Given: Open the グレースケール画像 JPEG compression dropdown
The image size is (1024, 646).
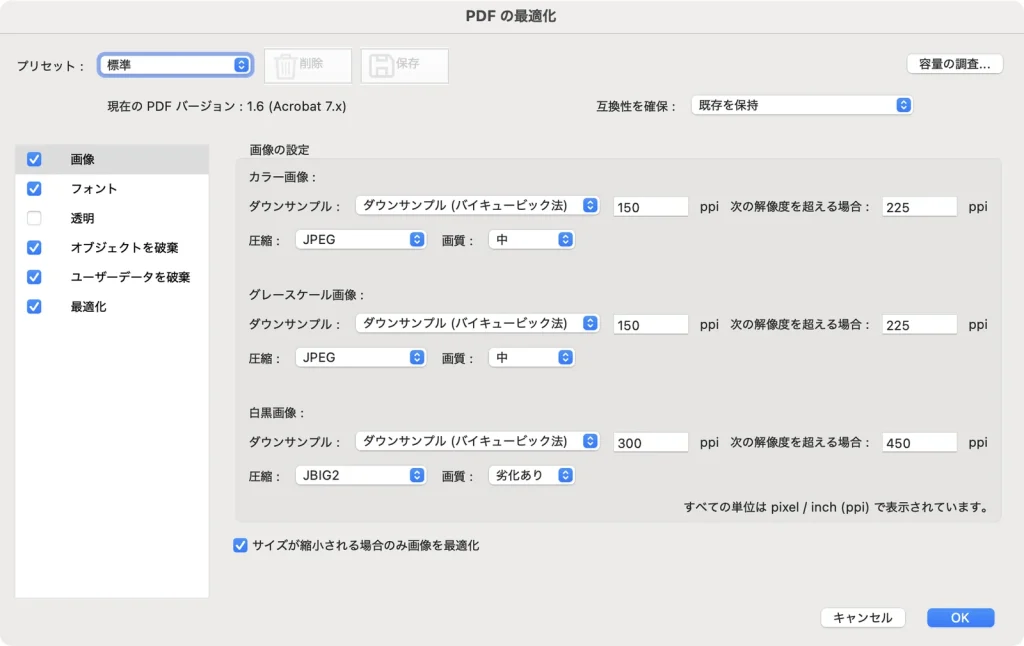Looking at the screenshot, I should point(360,358).
